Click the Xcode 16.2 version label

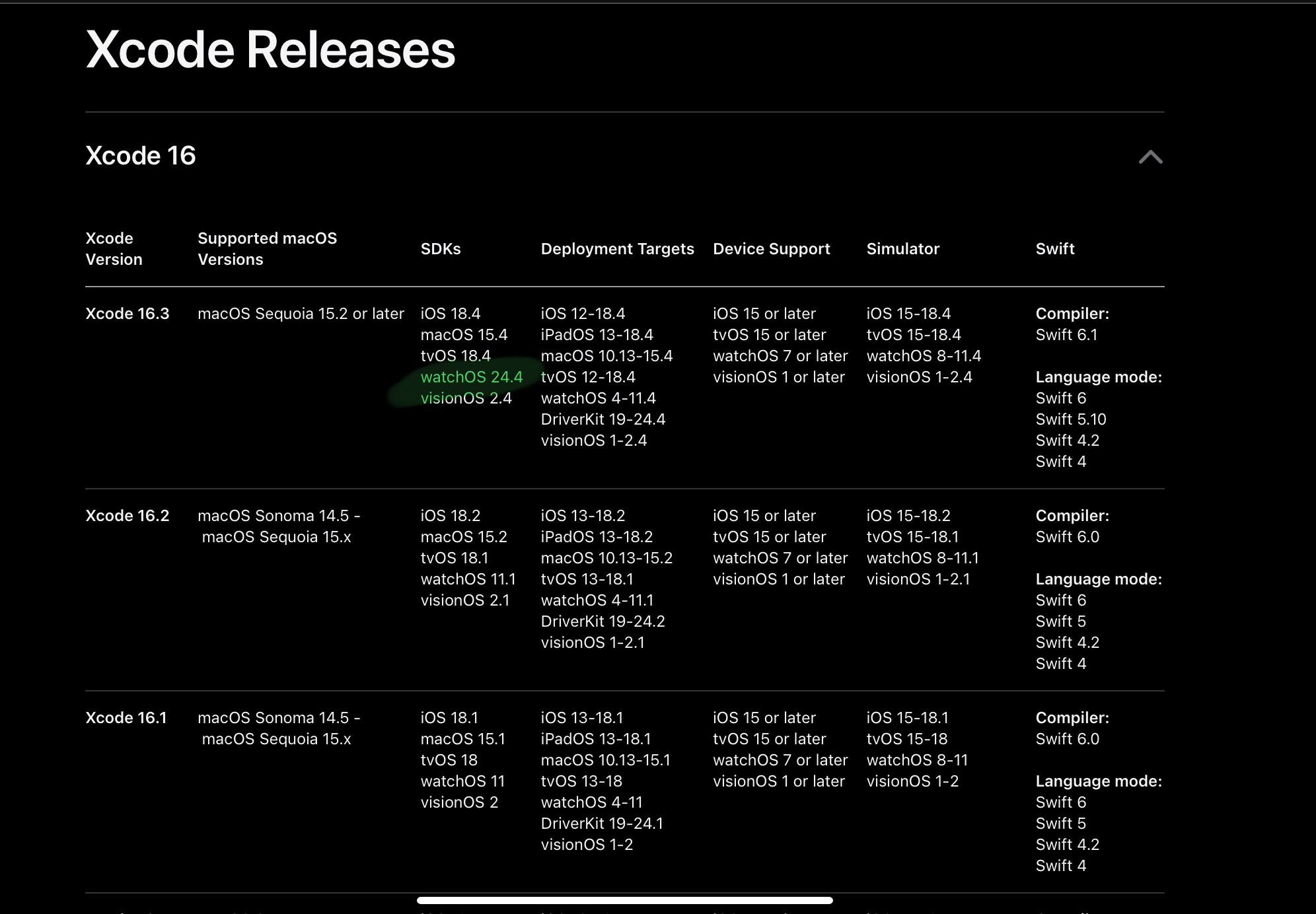coord(128,516)
